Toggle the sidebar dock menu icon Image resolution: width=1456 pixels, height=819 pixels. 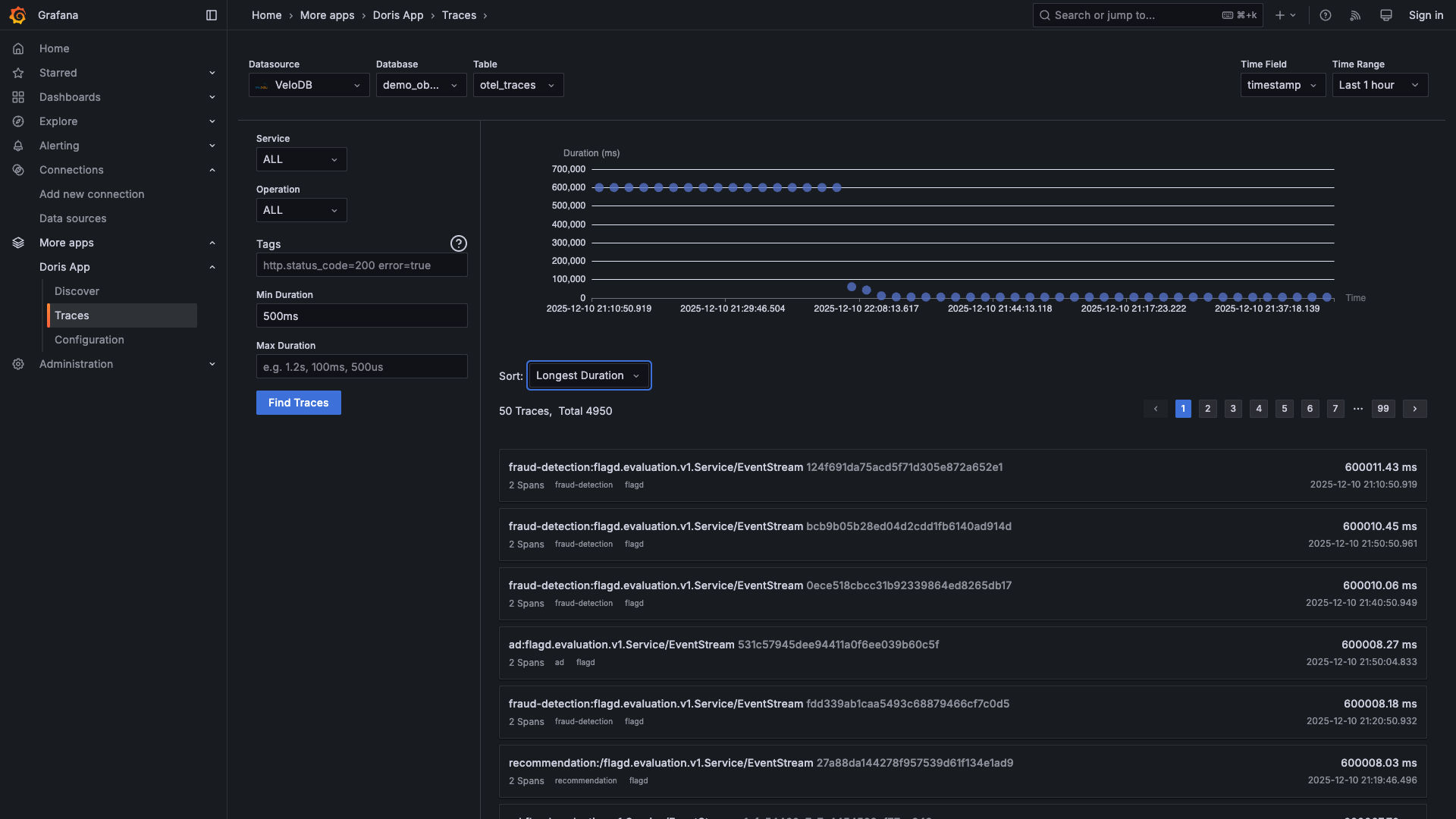coord(212,15)
